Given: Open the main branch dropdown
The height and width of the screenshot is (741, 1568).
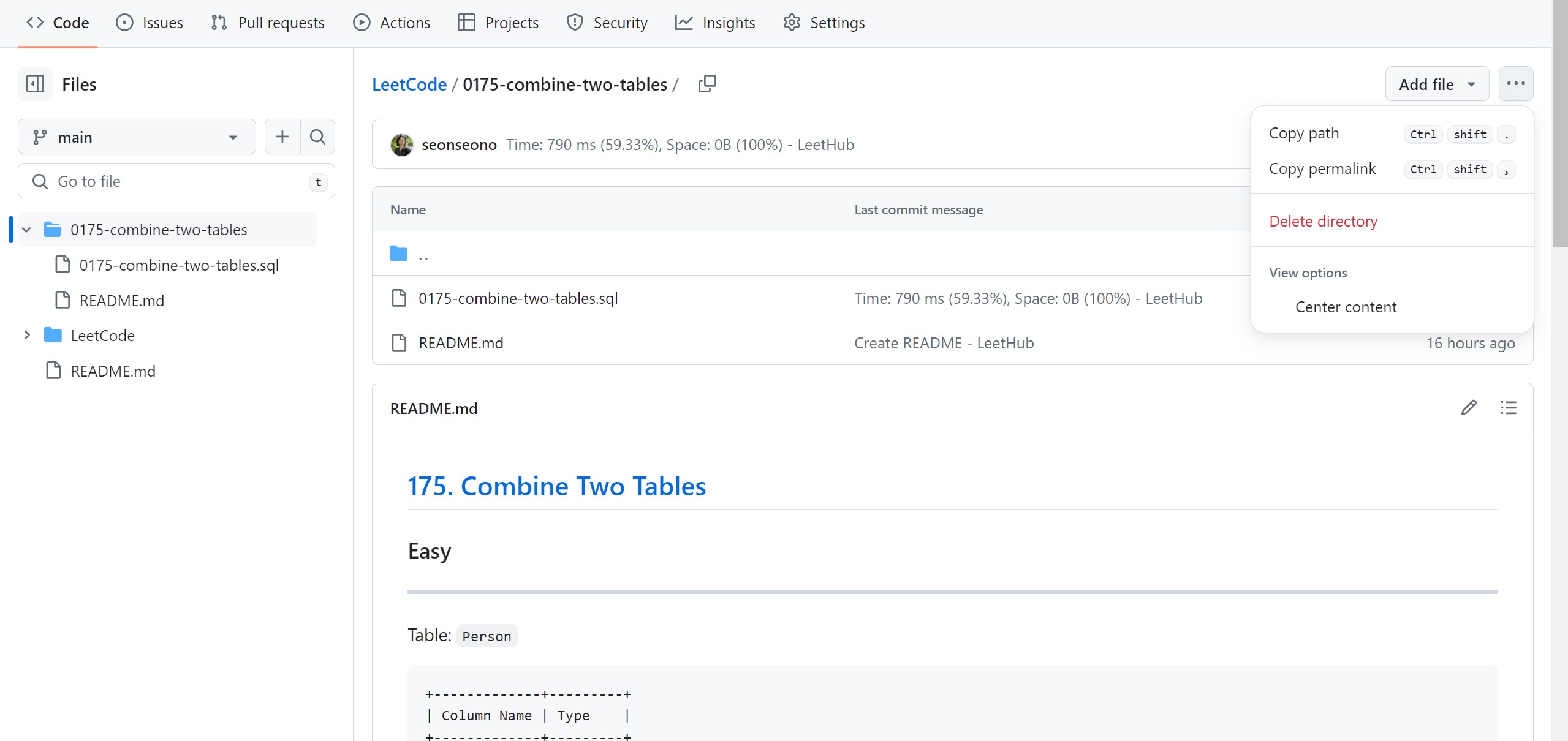Looking at the screenshot, I should point(136,137).
